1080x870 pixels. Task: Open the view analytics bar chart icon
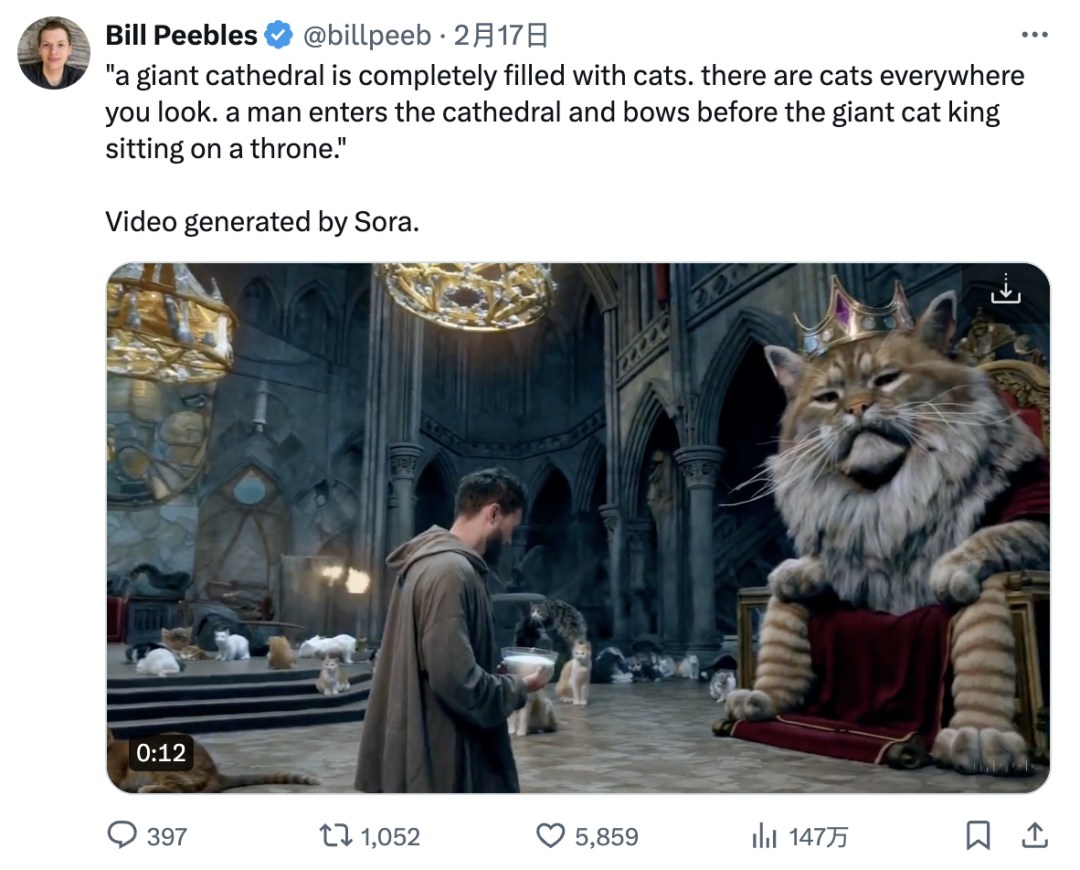(764, 835)
